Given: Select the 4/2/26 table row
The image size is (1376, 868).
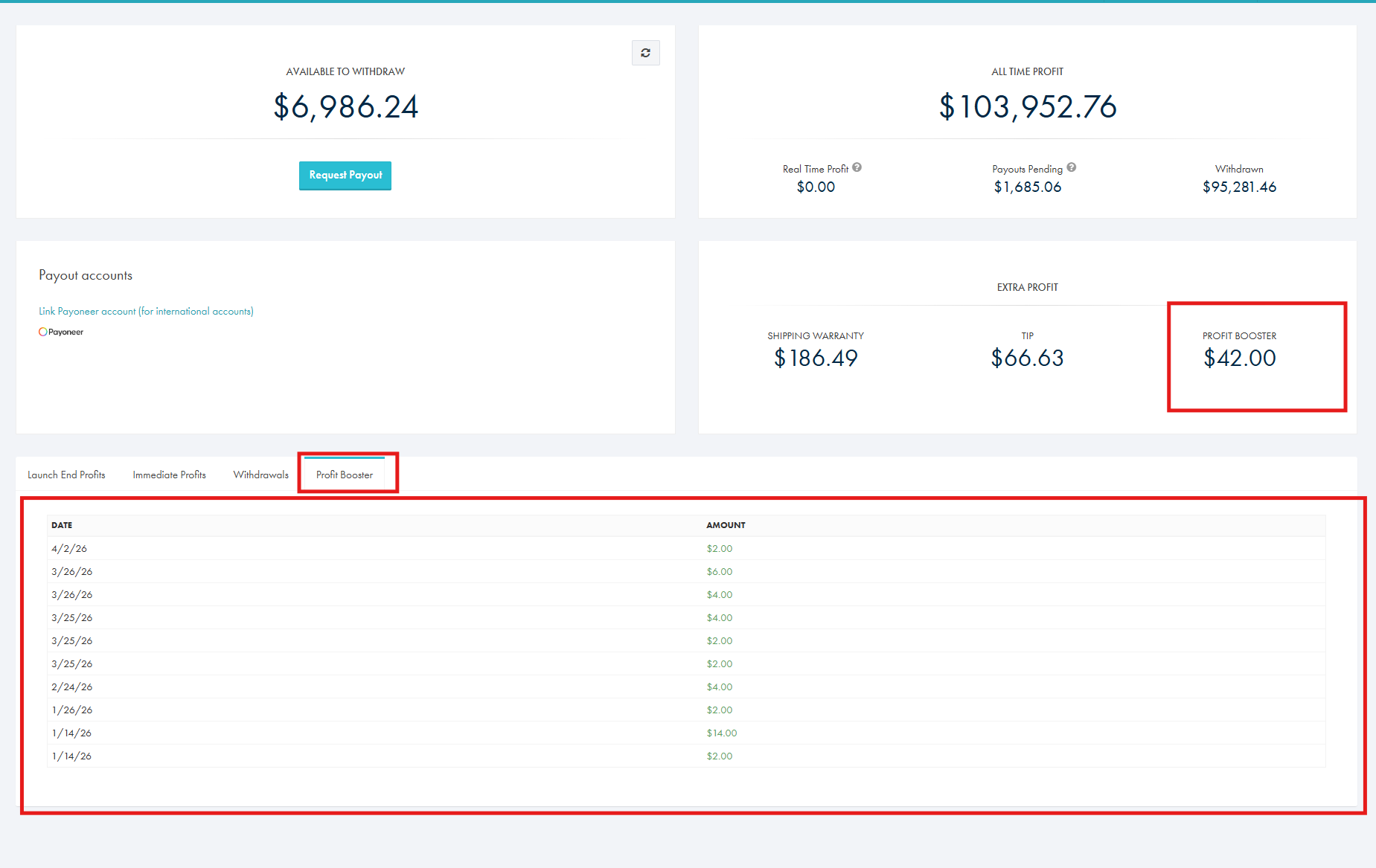Looking at the screenshot, I should tap(71, 548).
